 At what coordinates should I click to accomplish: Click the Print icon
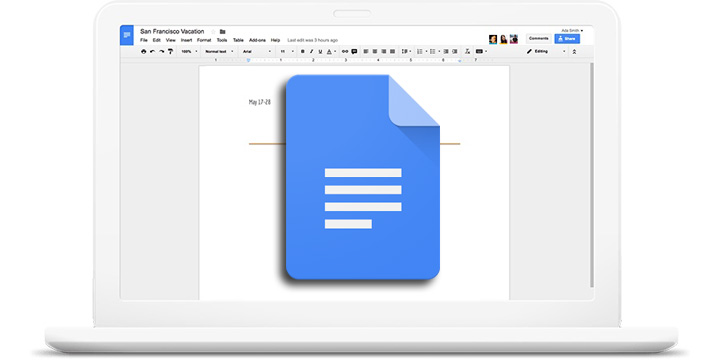point(144,51)
